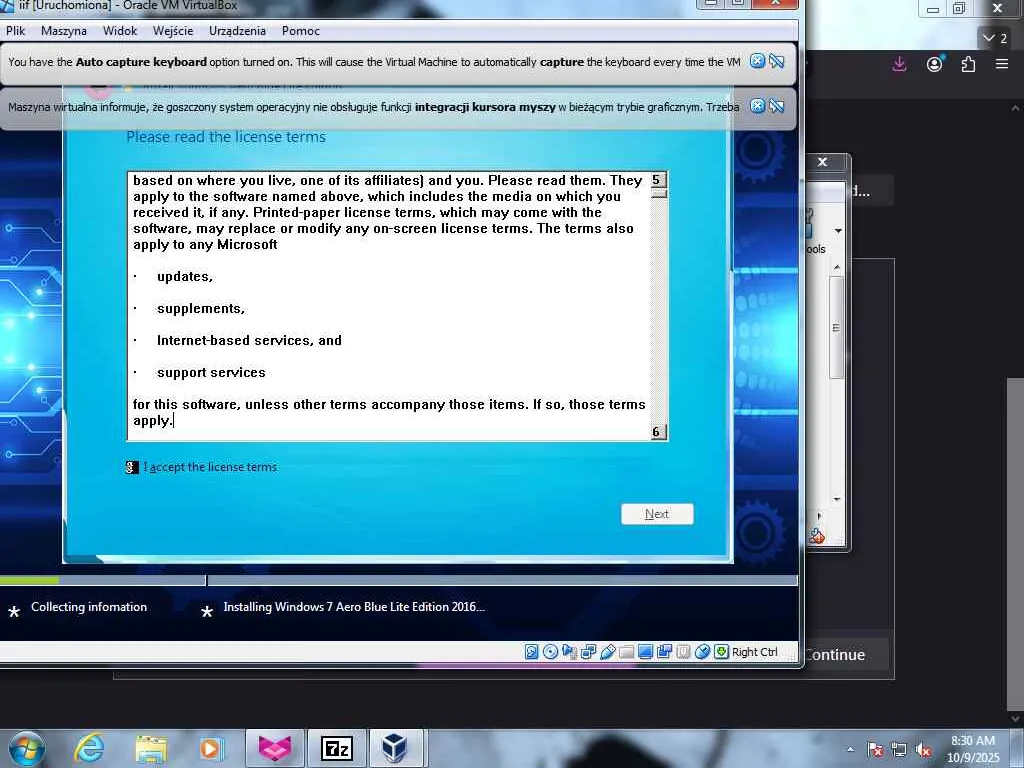Click the Action Center flag tray icon
Screen dimensions: 1024x768
pyautogui.click(x=876, y=750)
